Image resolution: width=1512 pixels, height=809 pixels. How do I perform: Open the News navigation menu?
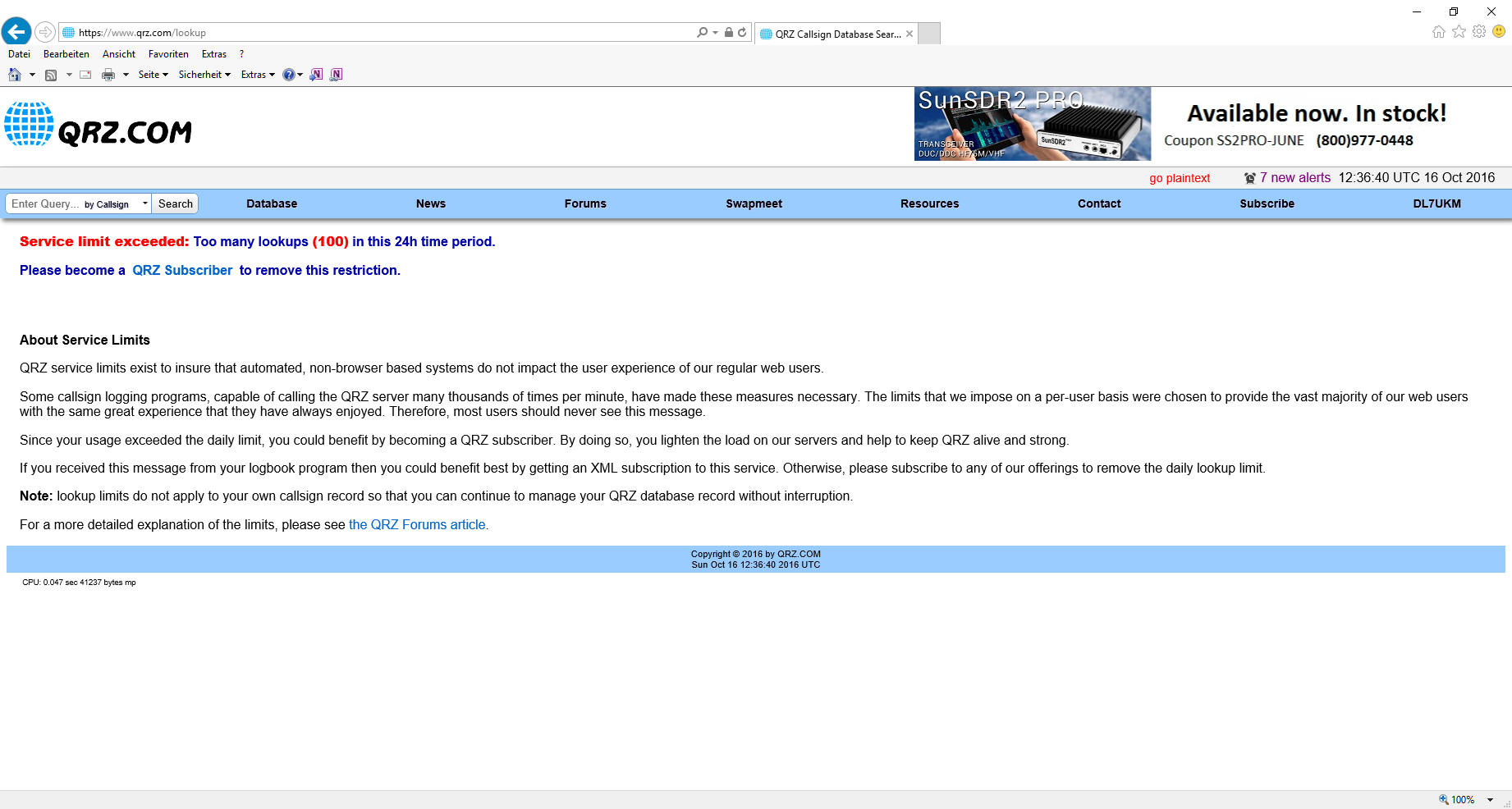point(431,203)
